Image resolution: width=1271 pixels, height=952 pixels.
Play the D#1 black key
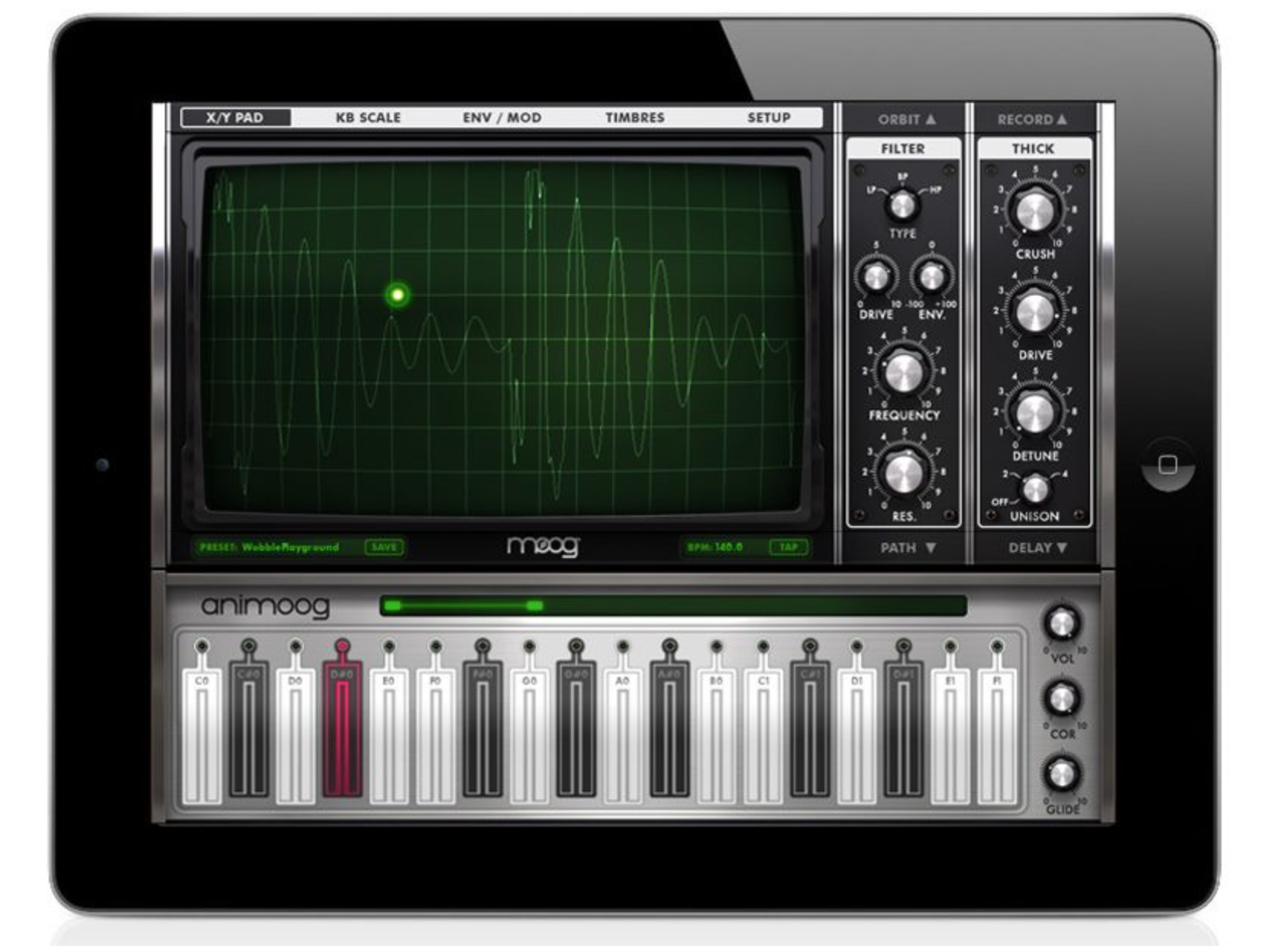click(x=903, y=729)
